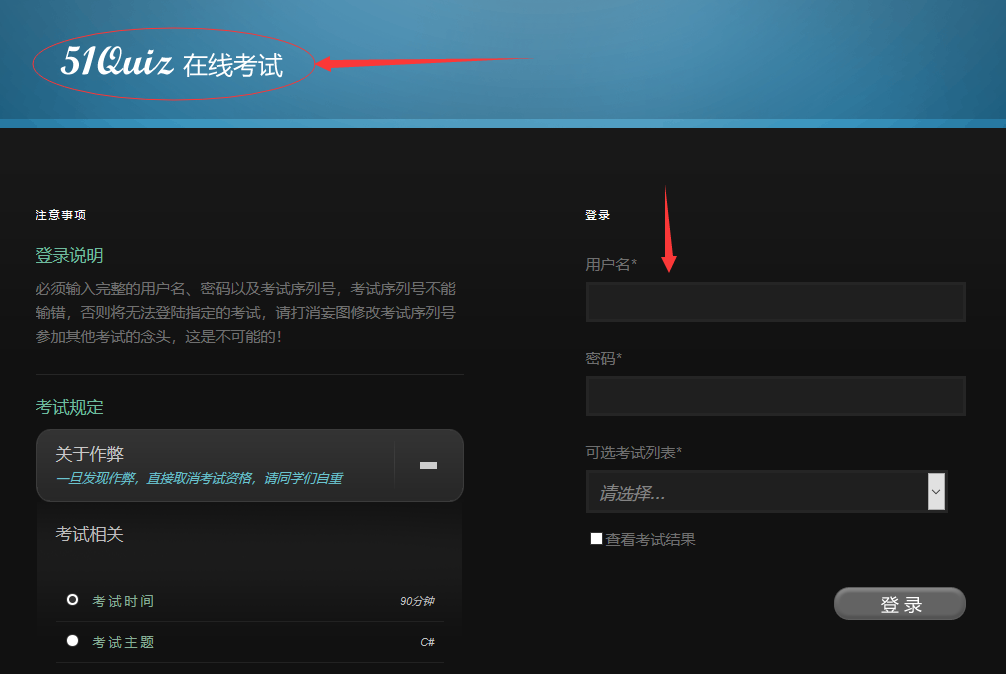This screenshot has height=674, width=1006.
Task: Expand the 考试相关 section
Action: 90,535
